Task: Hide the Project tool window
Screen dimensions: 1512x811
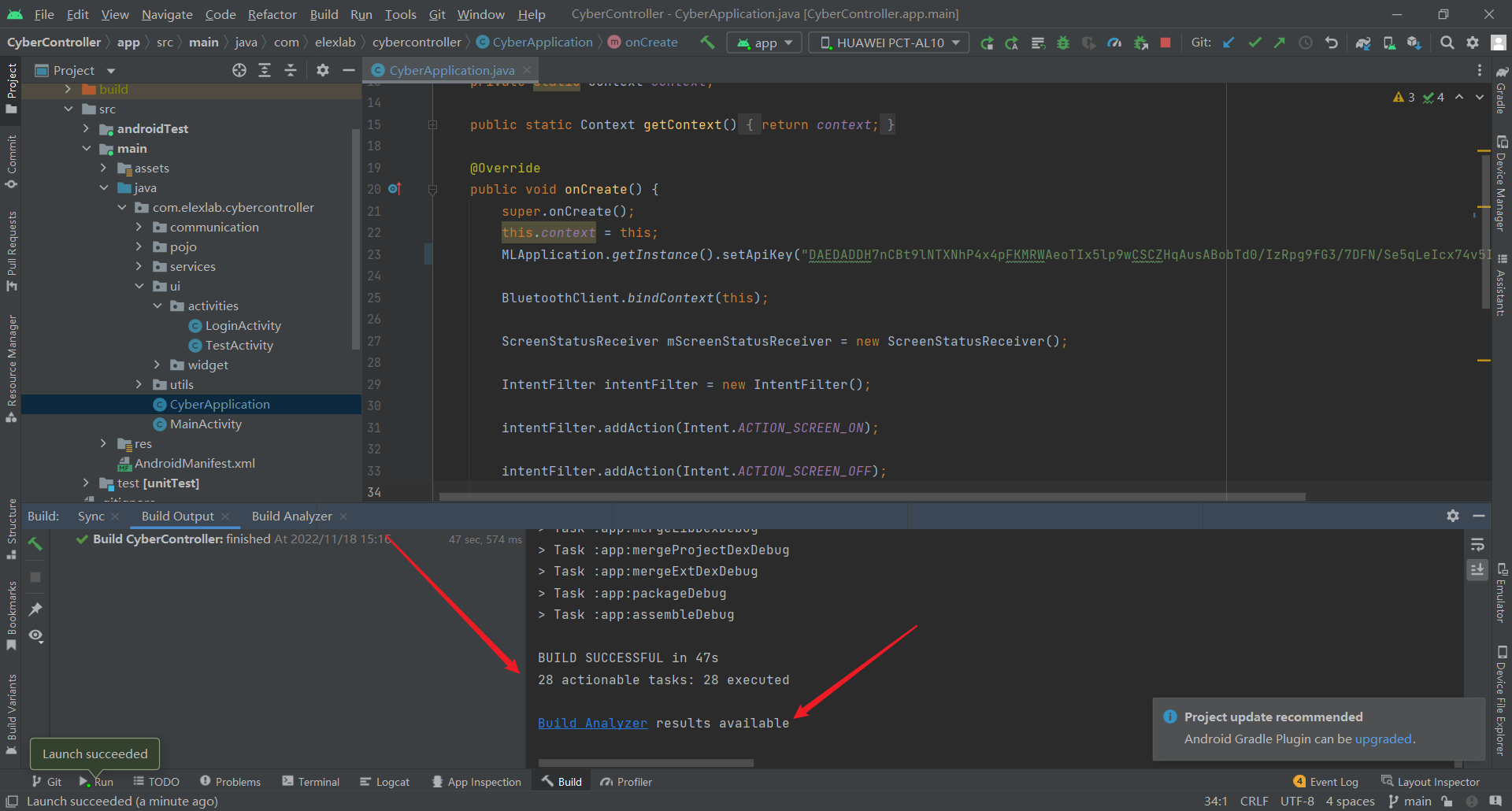Action: click(349, 71)
